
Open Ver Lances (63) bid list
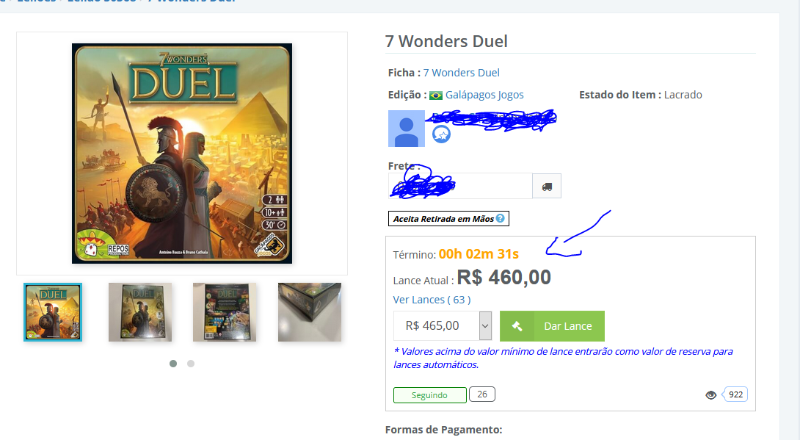point(432,300)
